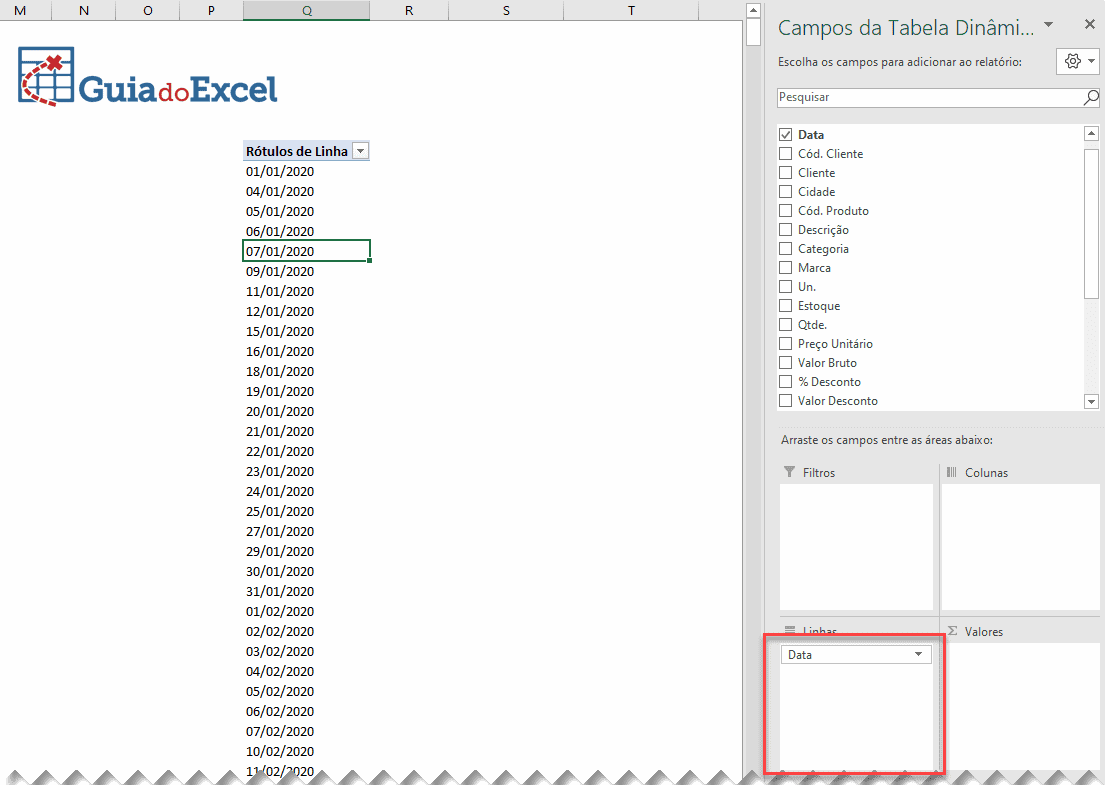
Task: Click the Valores sigma icon
Action: 952,631
